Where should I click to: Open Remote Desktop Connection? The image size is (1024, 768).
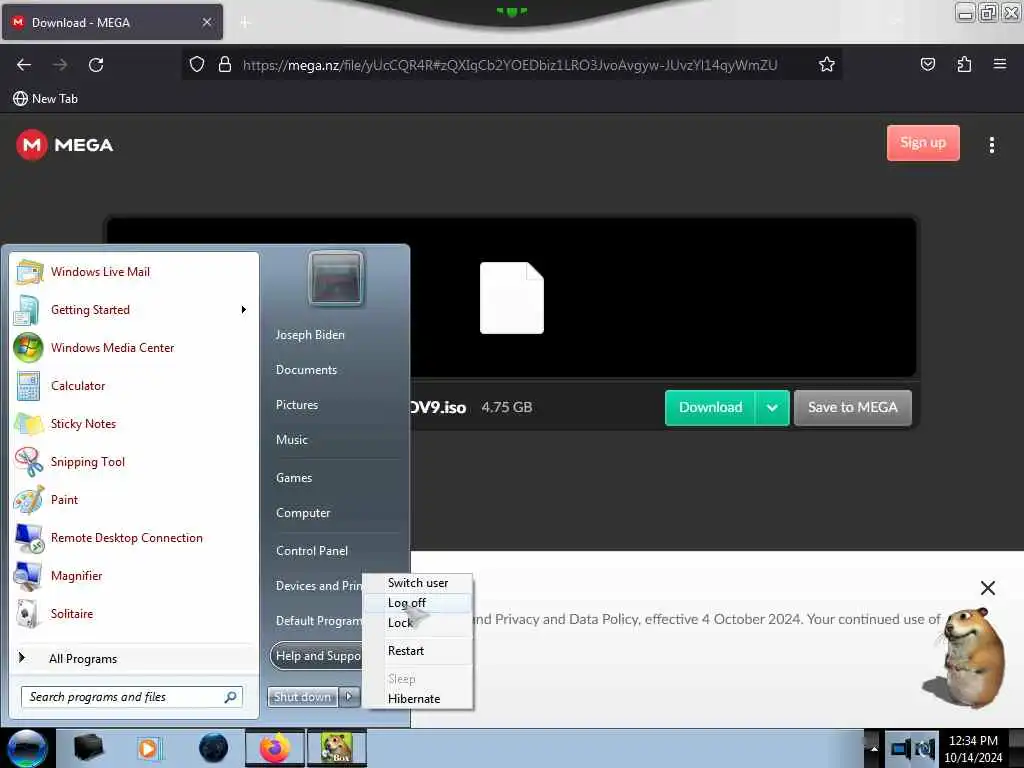pos(135,537)
